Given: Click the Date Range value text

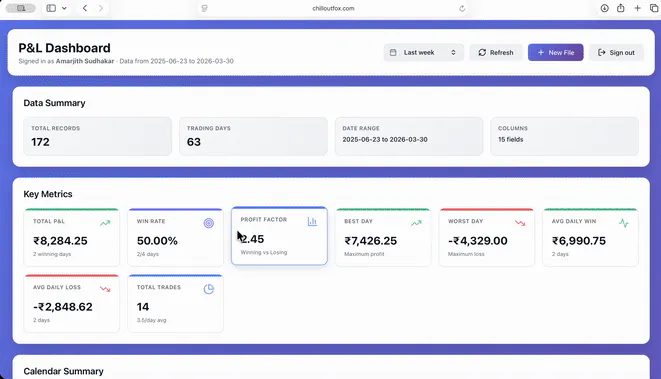Looking at the screenshot, I should tap(385, 140).
